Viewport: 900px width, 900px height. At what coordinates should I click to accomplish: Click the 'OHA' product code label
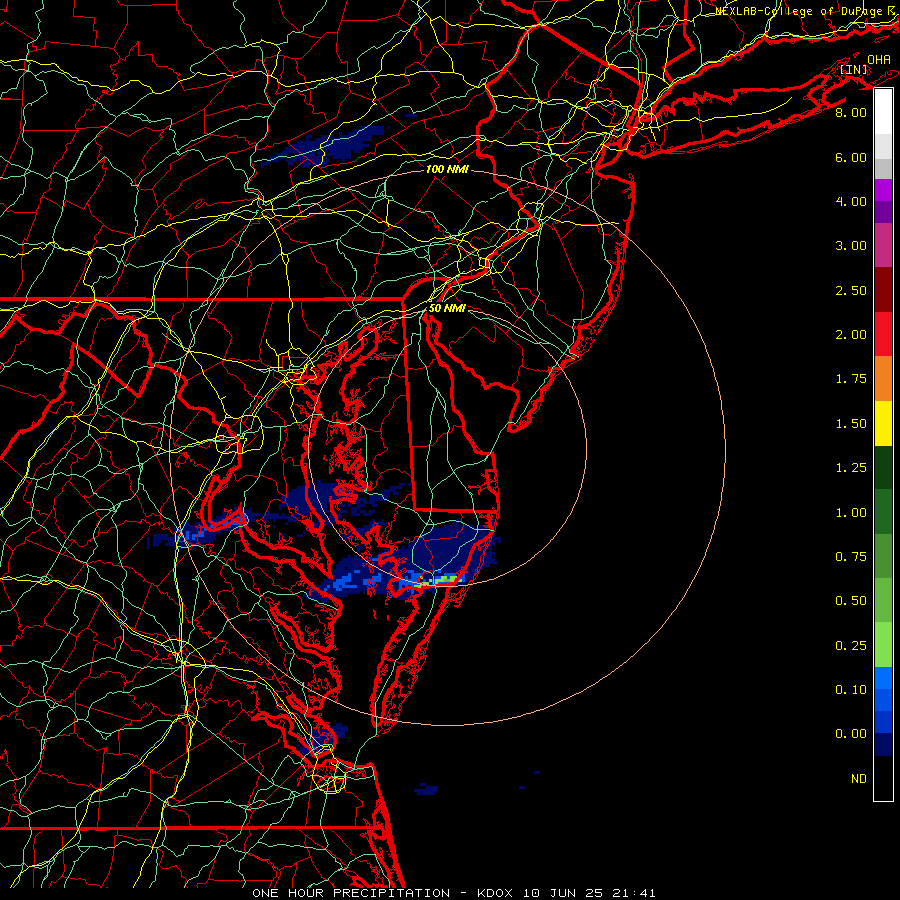(879, 60)
